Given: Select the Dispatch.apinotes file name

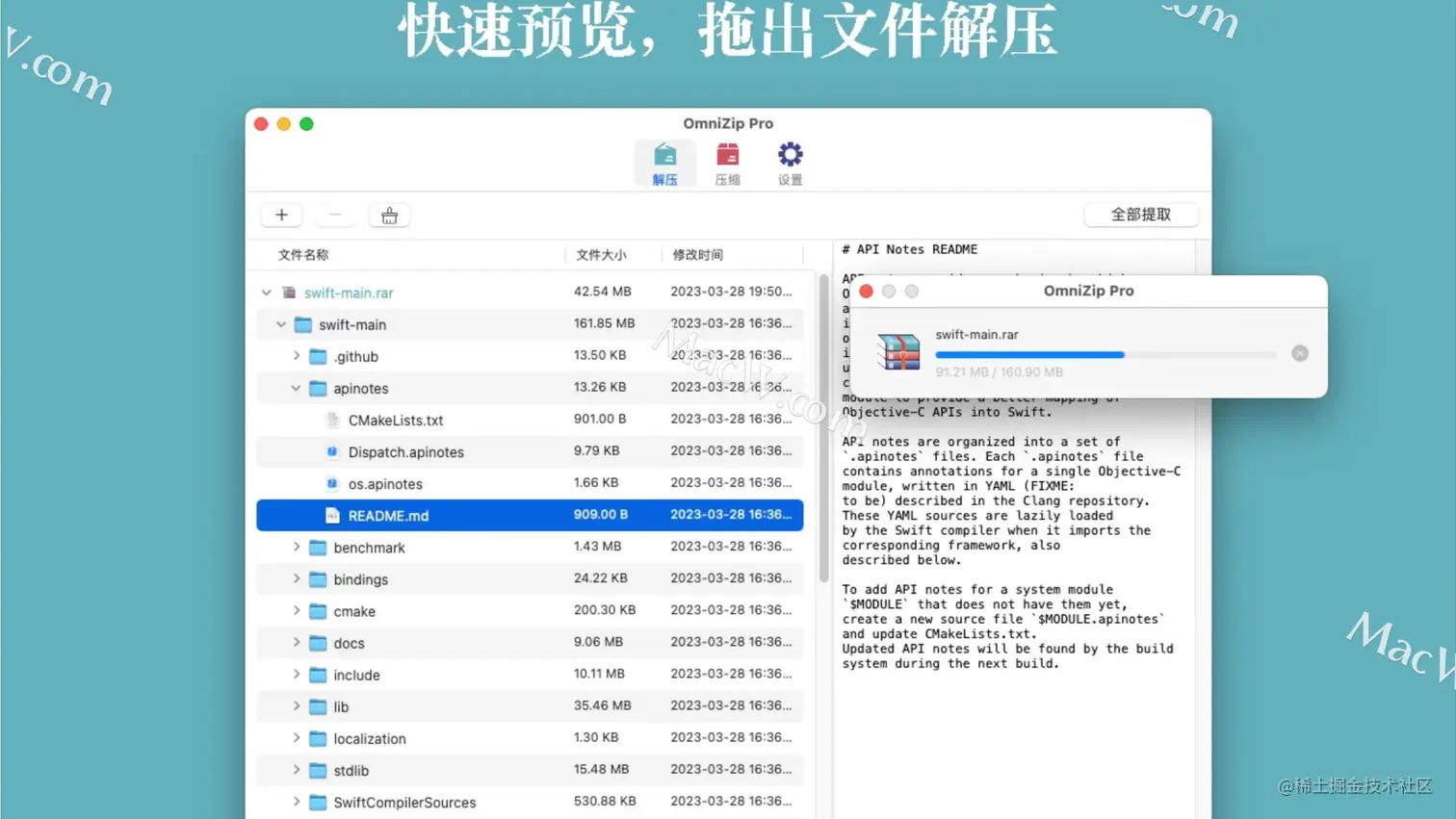Looking at the screenshot, I should pyautogui.click(x=406, y=451).
